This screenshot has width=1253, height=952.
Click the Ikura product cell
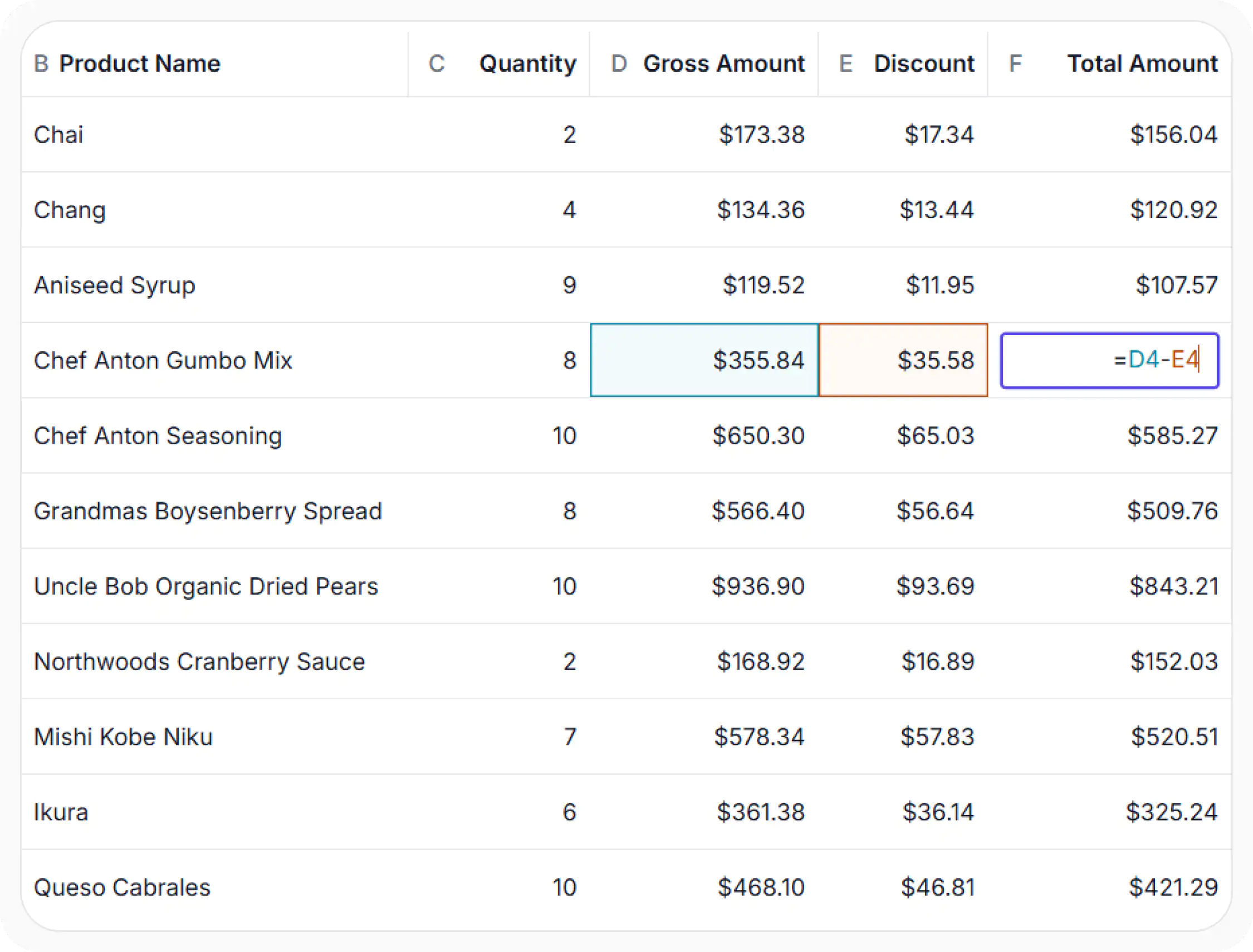coord(214,812)
